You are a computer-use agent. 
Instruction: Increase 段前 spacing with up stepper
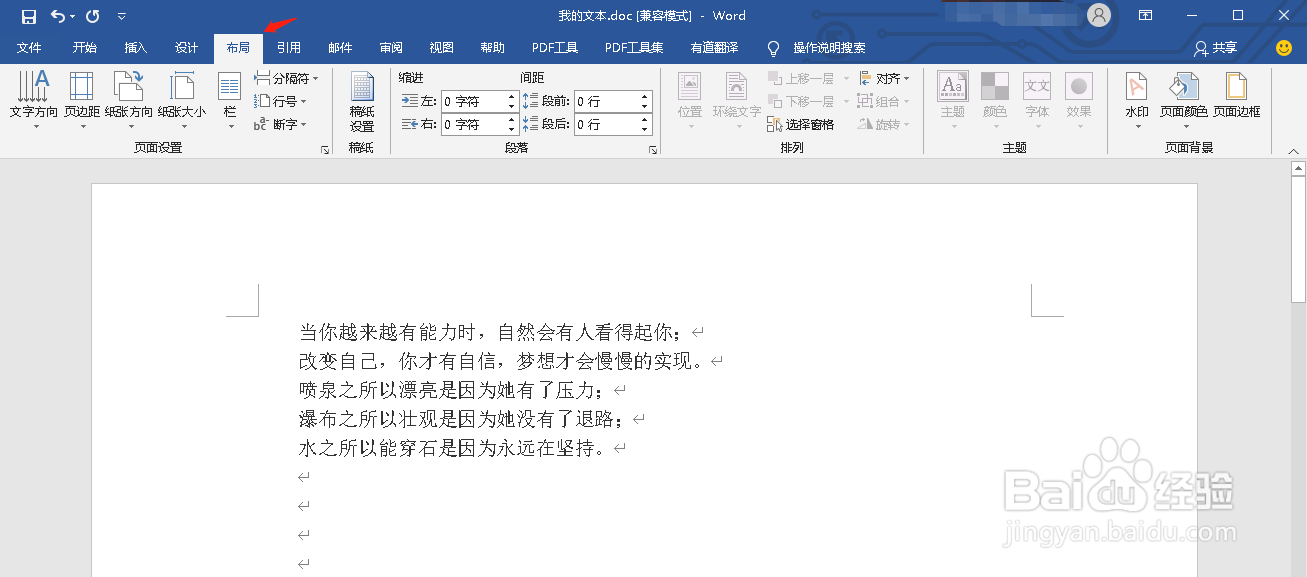pyautogui.click(x=645, y=96)
